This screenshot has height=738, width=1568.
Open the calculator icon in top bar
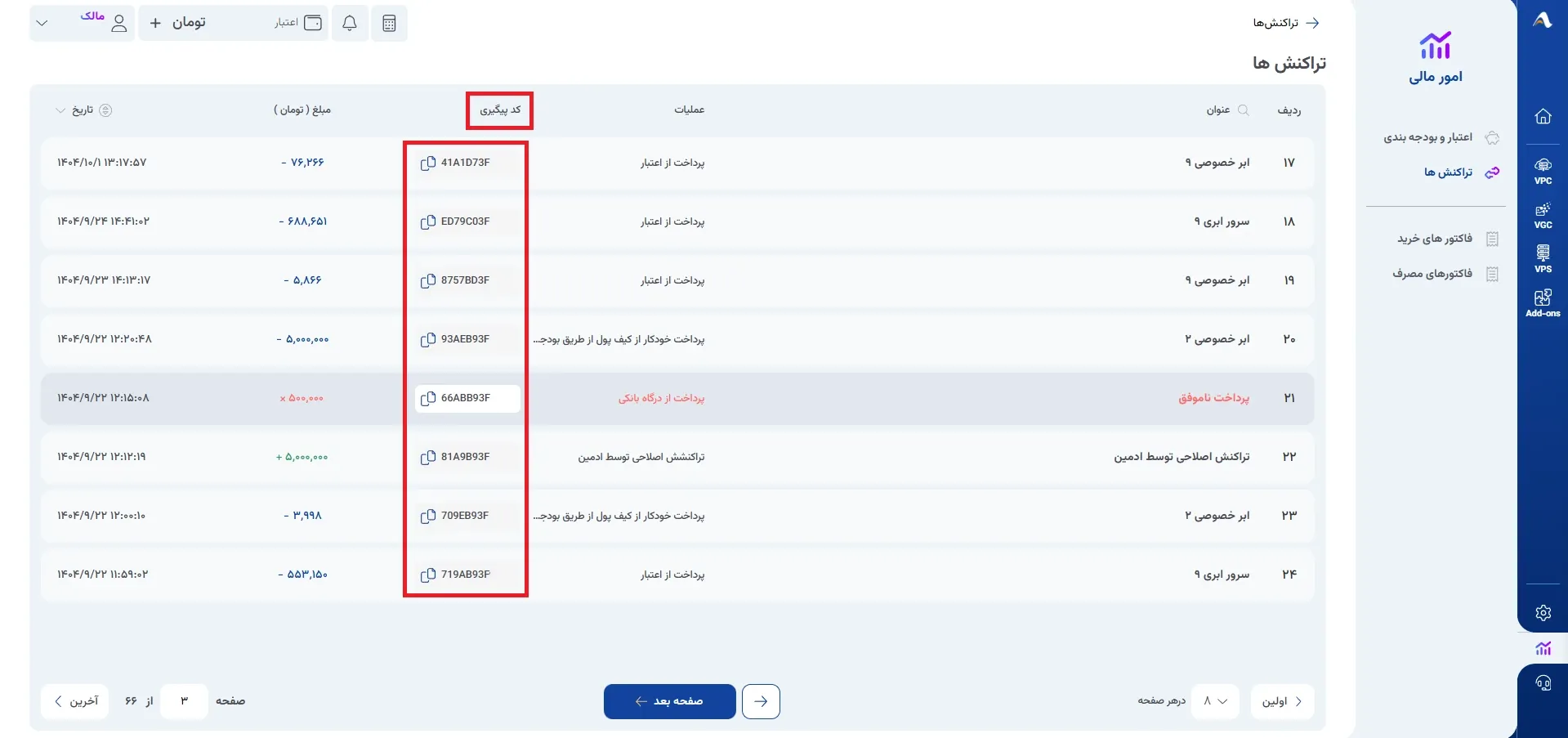[389, 23]
